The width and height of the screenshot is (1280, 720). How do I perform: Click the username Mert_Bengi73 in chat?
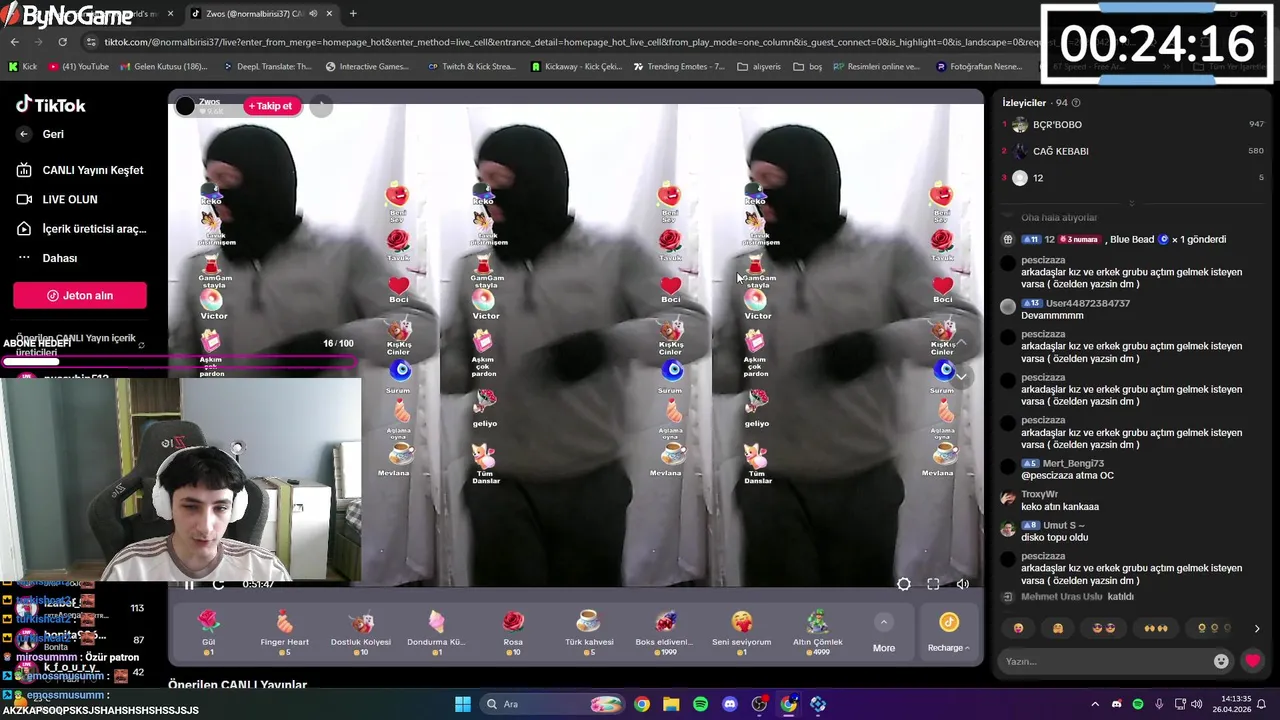(x=1073, y=463)
